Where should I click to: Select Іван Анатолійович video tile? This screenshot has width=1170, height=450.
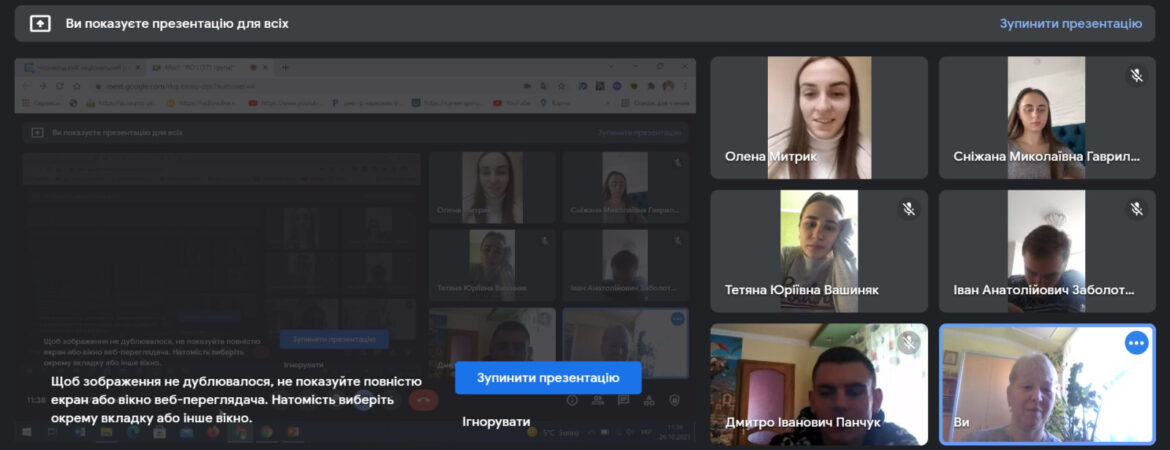[x=1047, y=251]
